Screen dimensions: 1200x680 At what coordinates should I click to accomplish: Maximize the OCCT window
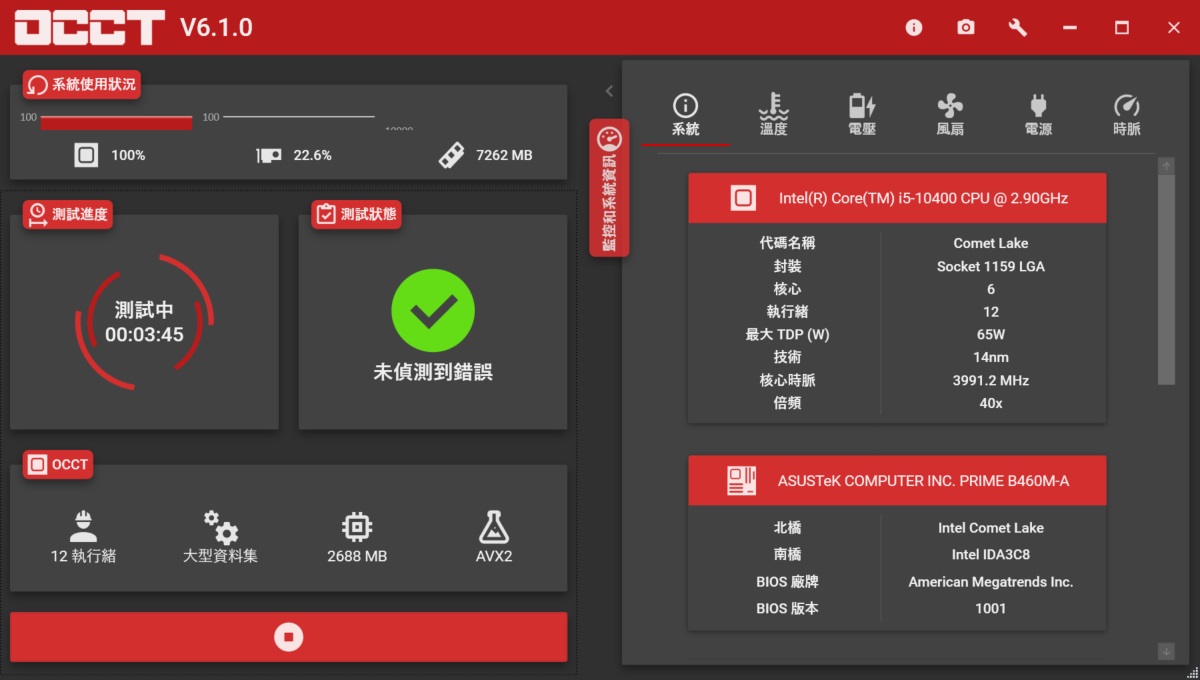click(x=1122, y=28)
